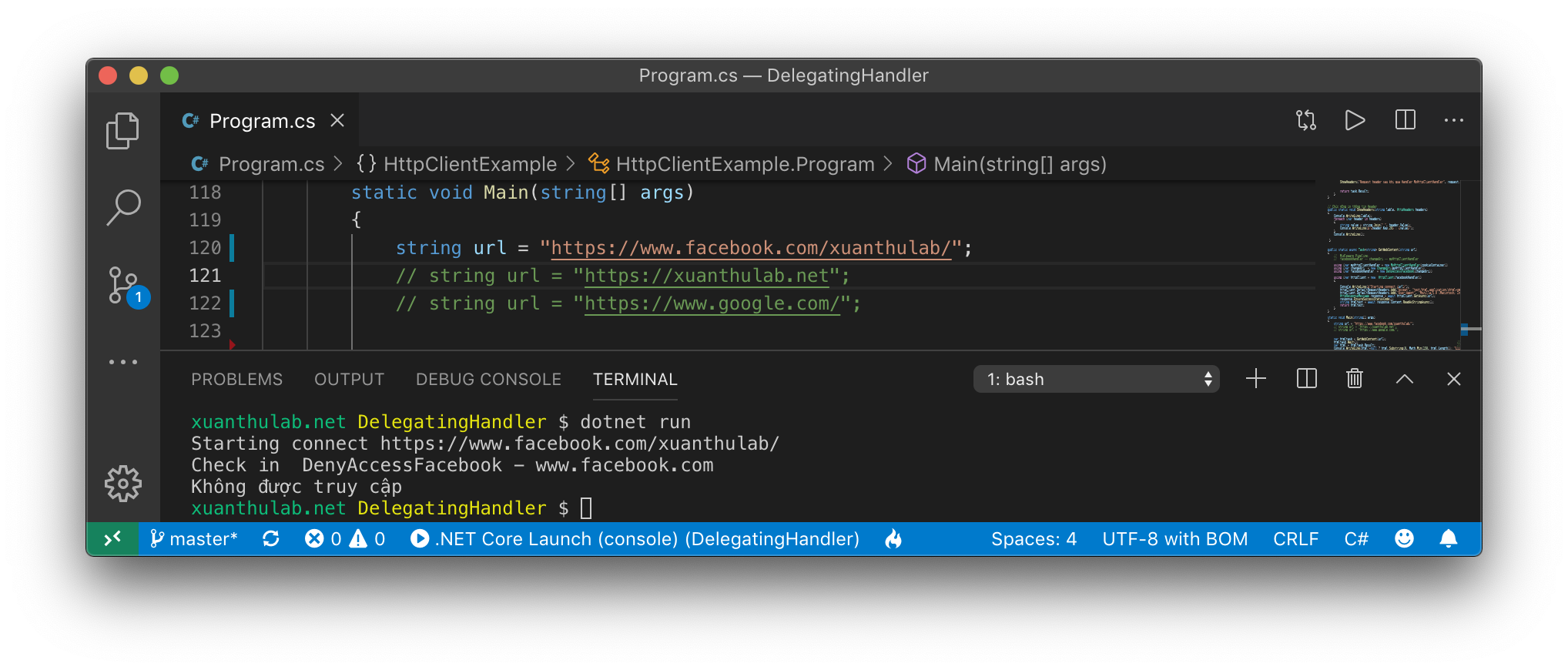This screenshot has width=1568, height=670.
Task: Click the flame icon in status bar
Action: coord(893,539)
